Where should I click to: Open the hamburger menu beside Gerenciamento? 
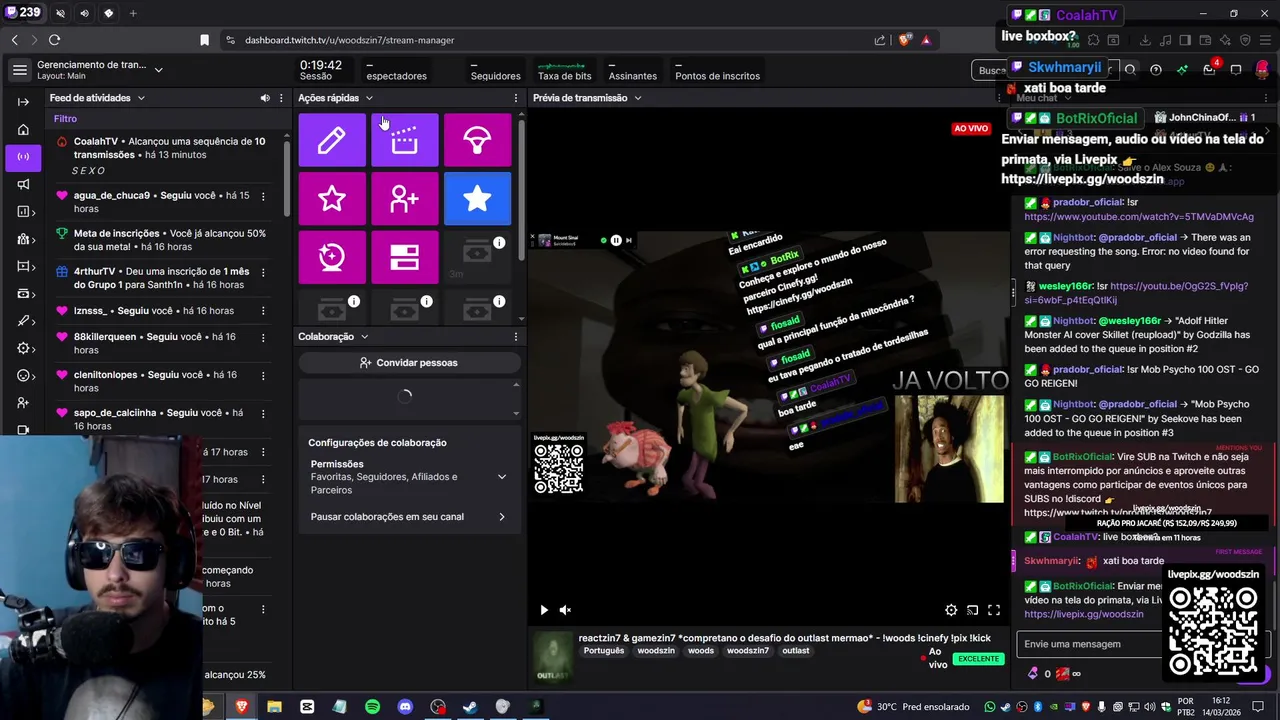click(19, 70)
